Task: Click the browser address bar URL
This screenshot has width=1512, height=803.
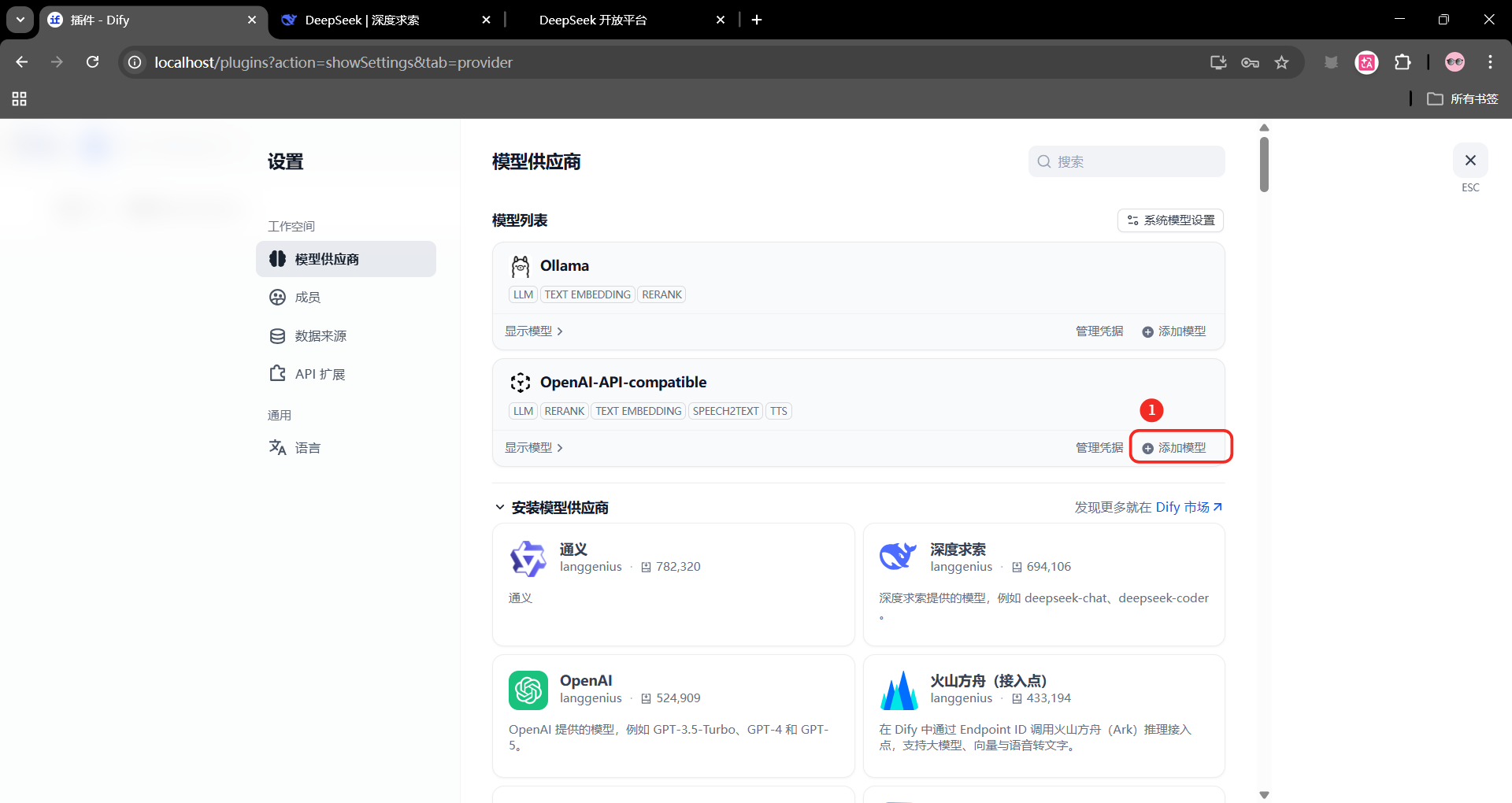Action: click(x=334, y=62)
